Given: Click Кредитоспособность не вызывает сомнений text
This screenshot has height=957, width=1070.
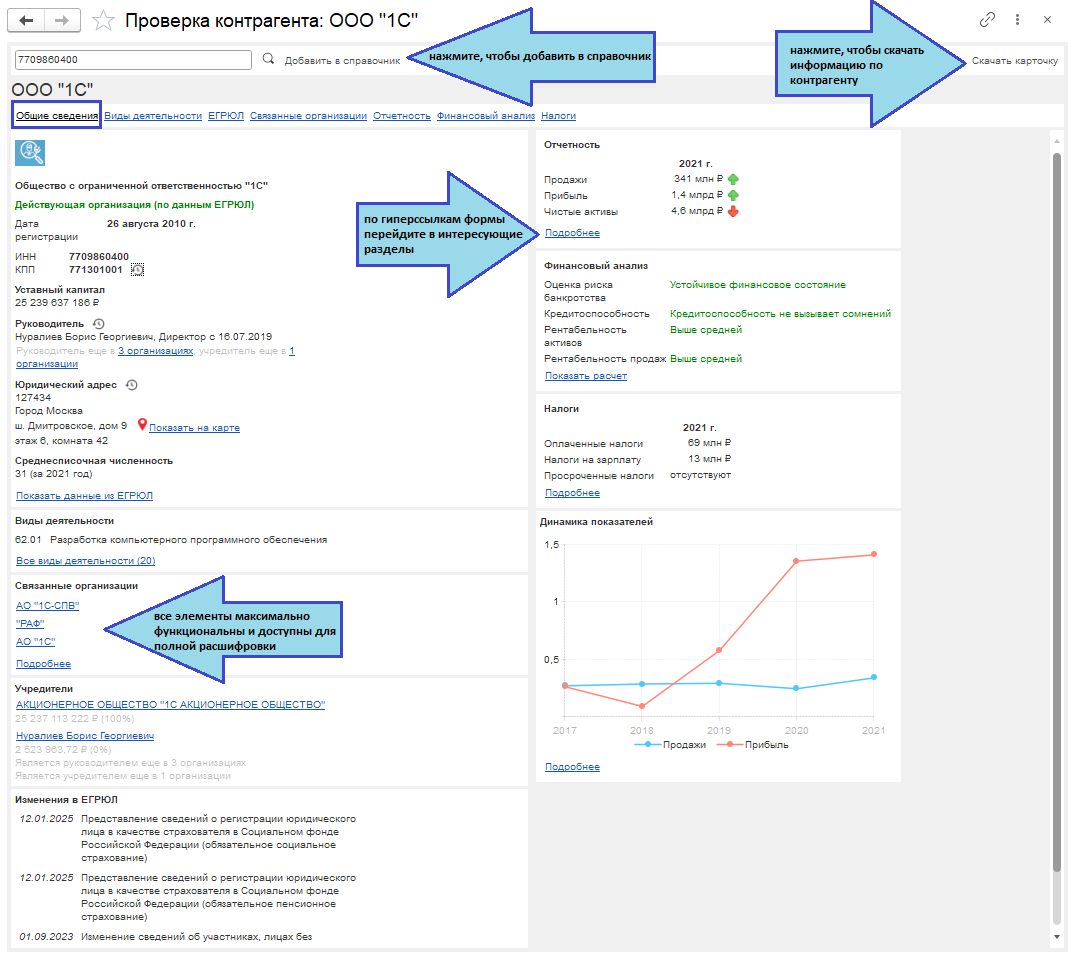Looking at the screenshot, I should (781, 314).
